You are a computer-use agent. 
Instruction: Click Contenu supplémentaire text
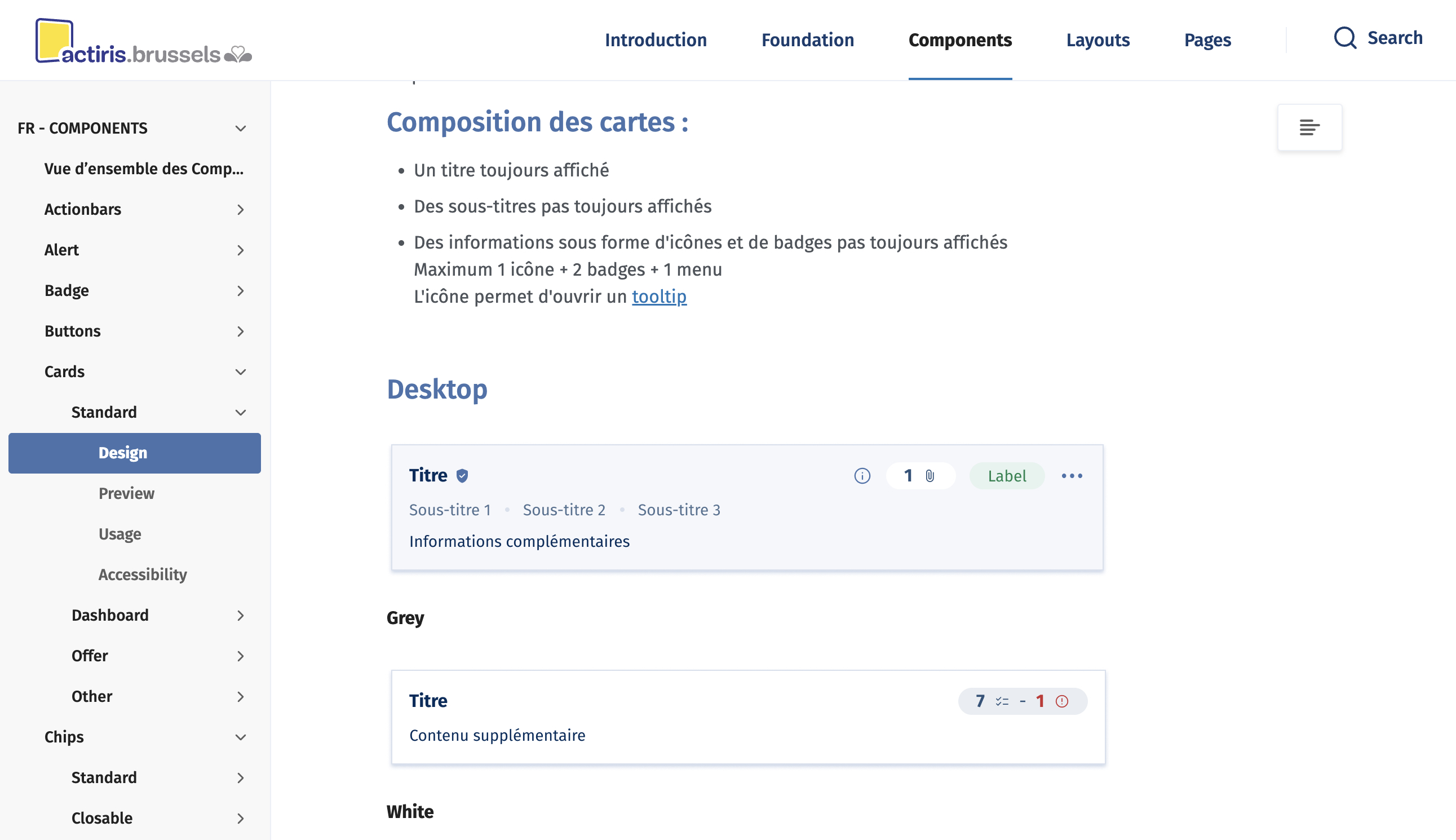[x=497, y=736]
